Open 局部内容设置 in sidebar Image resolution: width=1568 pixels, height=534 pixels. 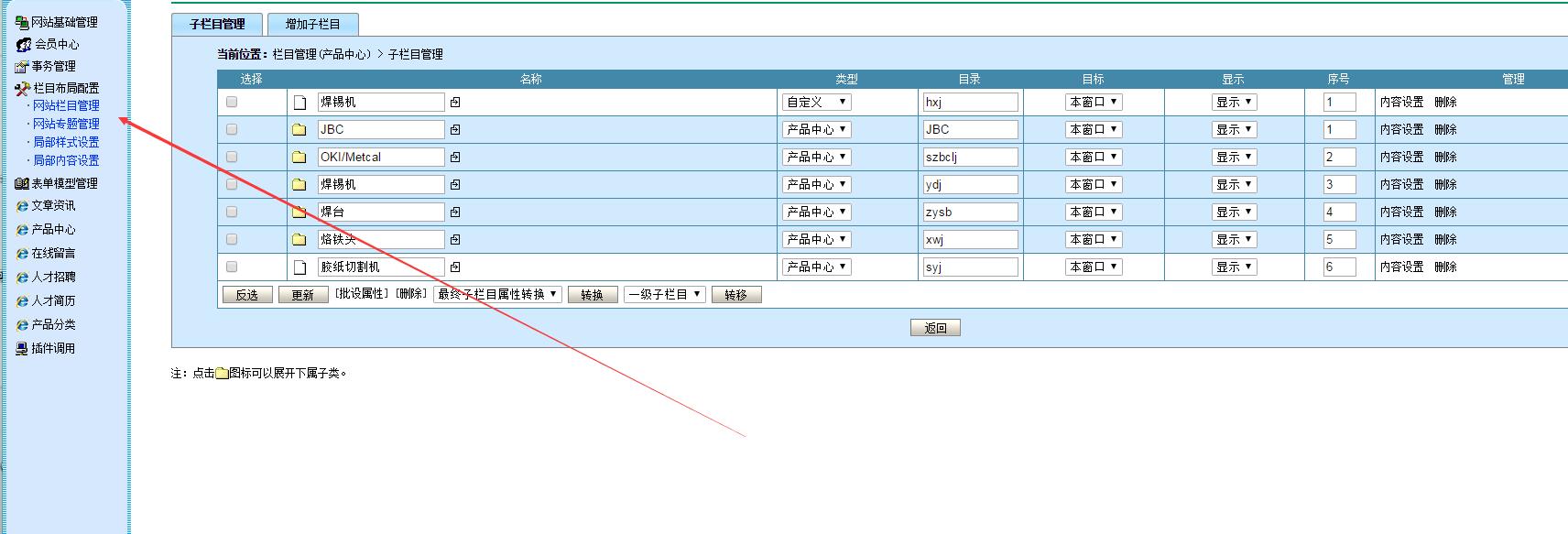66,160
